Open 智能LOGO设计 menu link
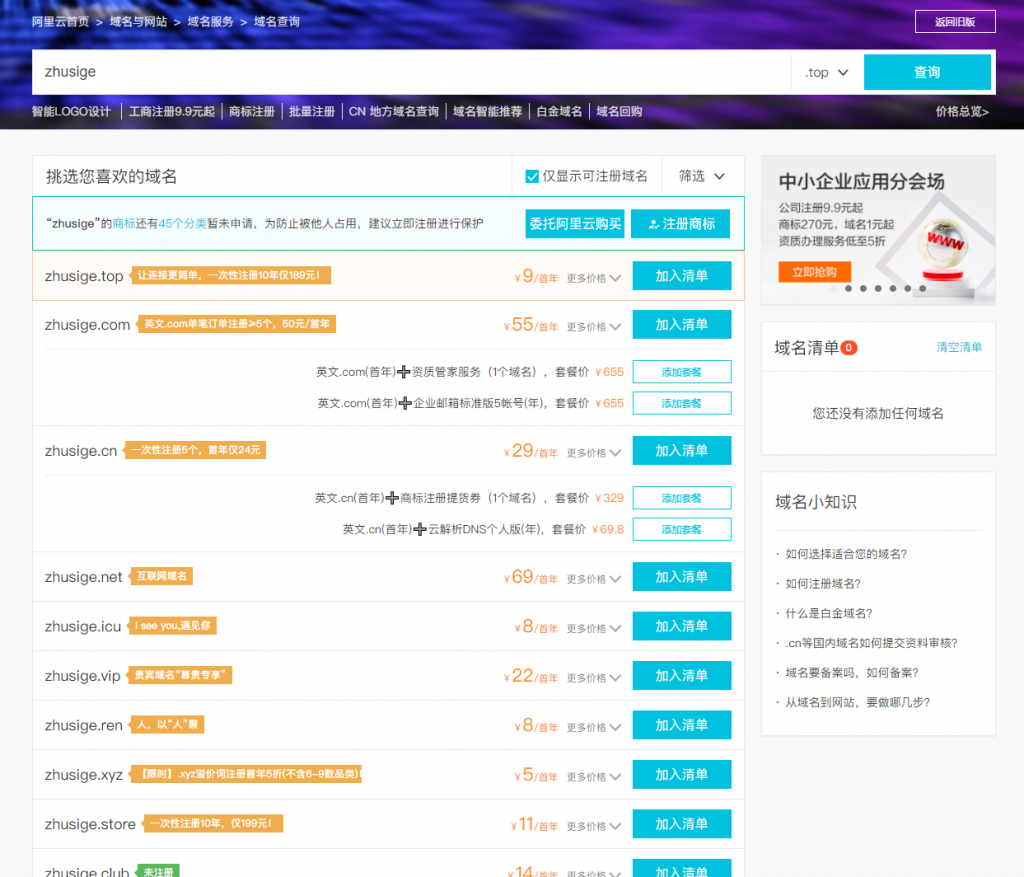This screenshot has width=1024, height=877. [x=71, y=112]
